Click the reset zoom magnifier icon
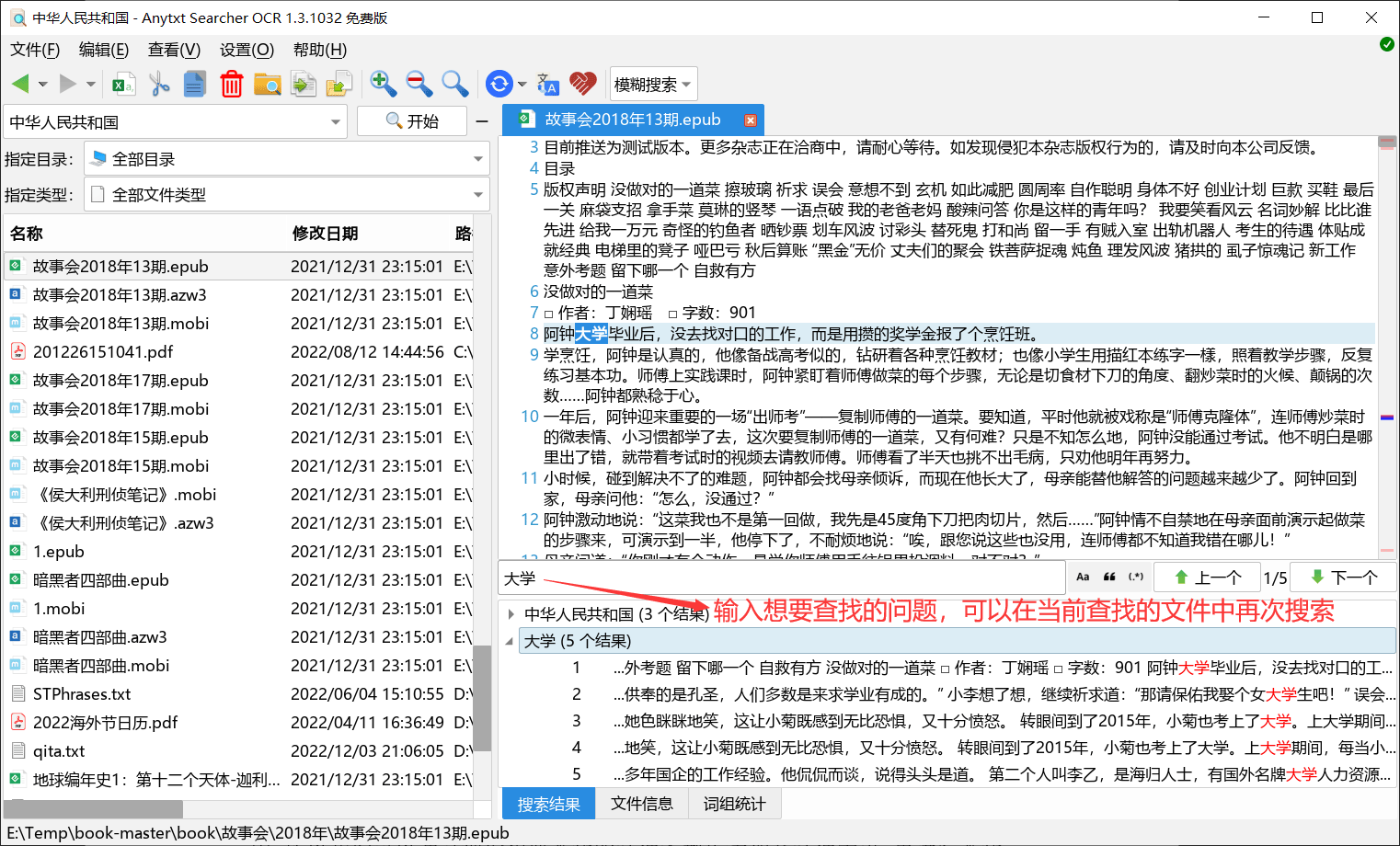 (454, 84)
